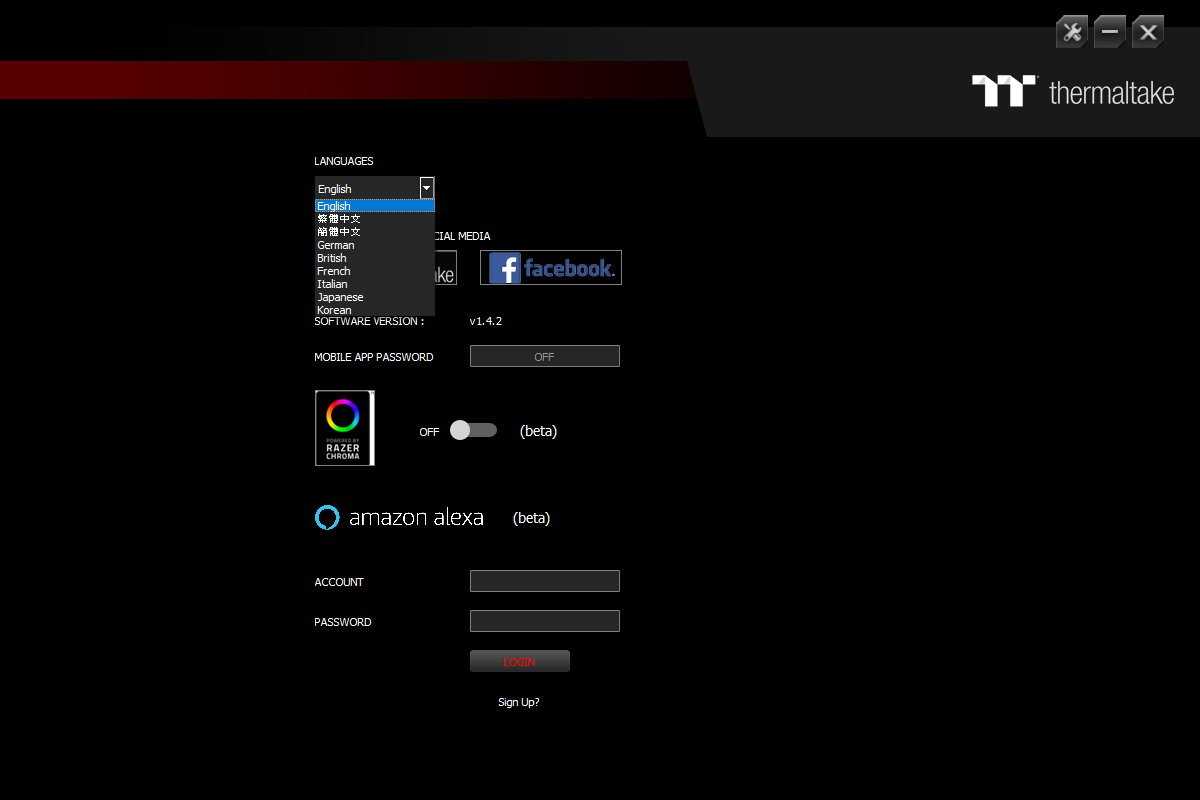Select Japanese language option

(340, 297)
